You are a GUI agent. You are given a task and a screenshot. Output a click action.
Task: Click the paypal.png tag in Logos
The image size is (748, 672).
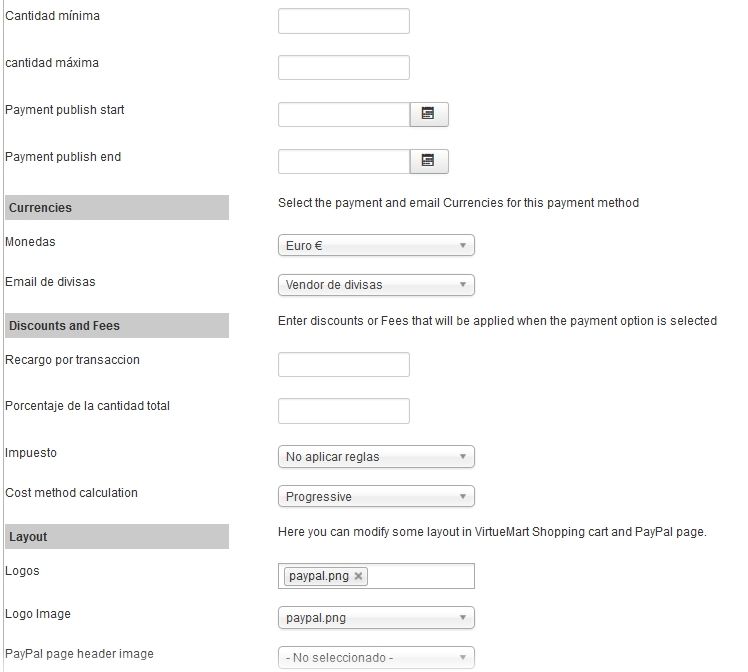click(319, 576)
